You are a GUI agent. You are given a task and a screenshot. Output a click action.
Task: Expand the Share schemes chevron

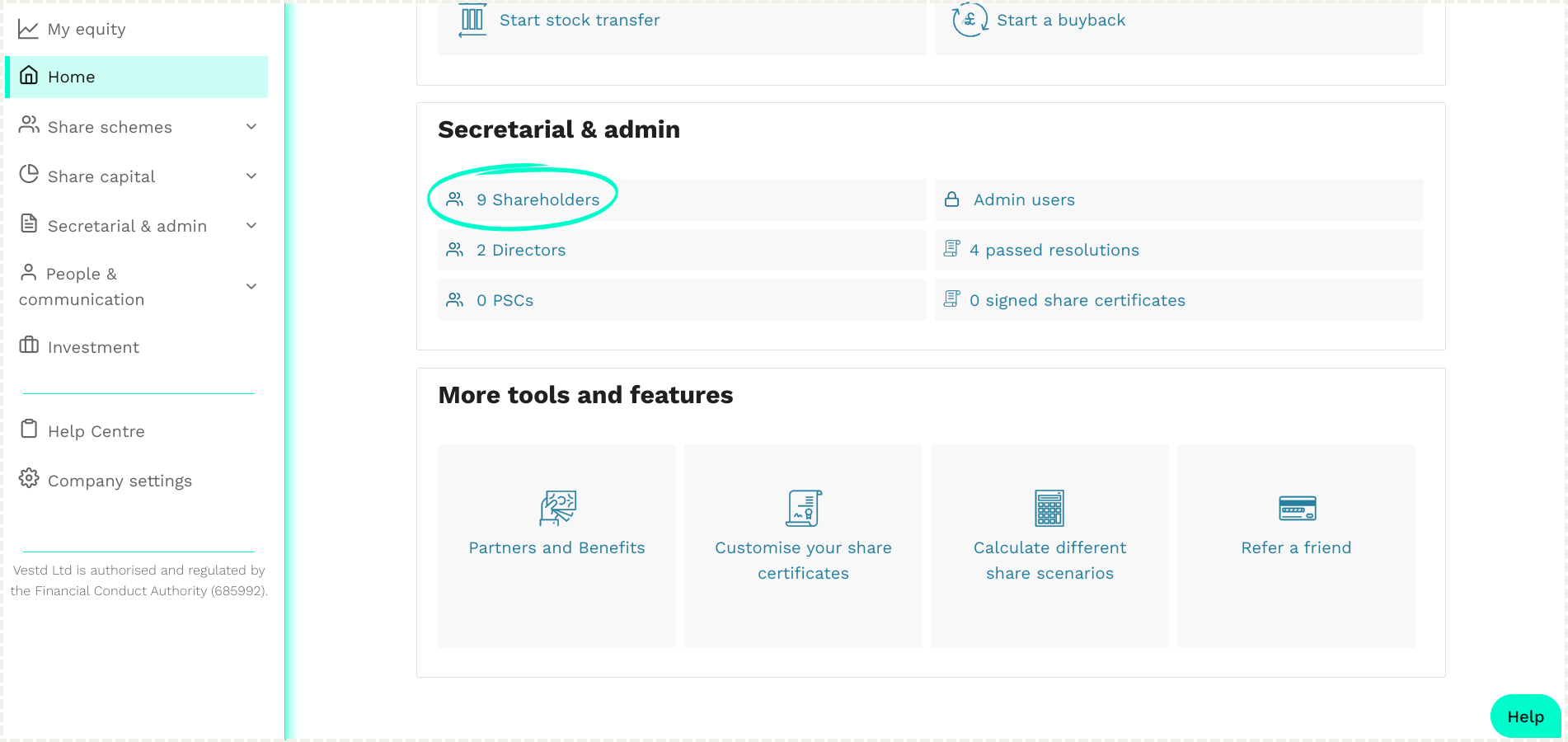[251, 126]
